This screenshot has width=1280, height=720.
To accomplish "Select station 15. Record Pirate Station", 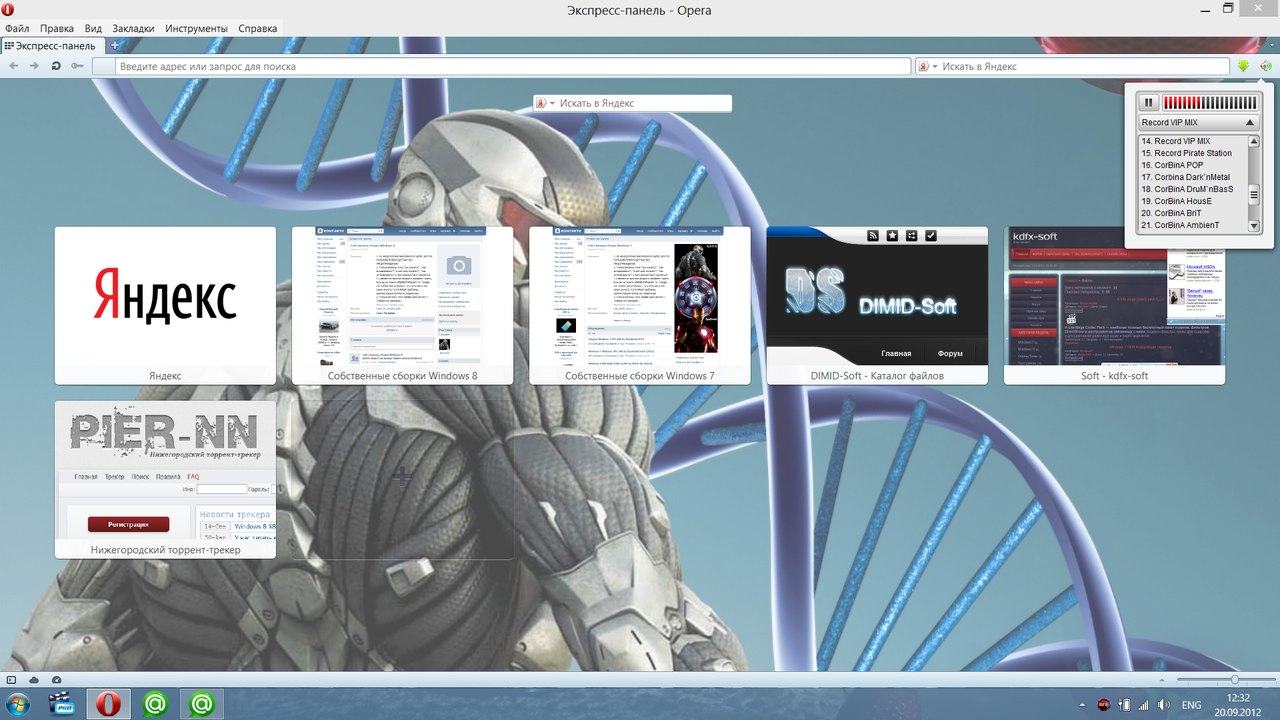I will (1193, 154).
